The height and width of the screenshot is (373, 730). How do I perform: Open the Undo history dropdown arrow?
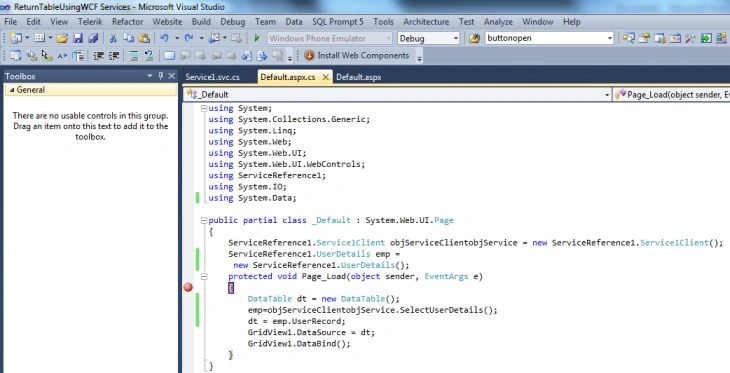tap(176, 38)
